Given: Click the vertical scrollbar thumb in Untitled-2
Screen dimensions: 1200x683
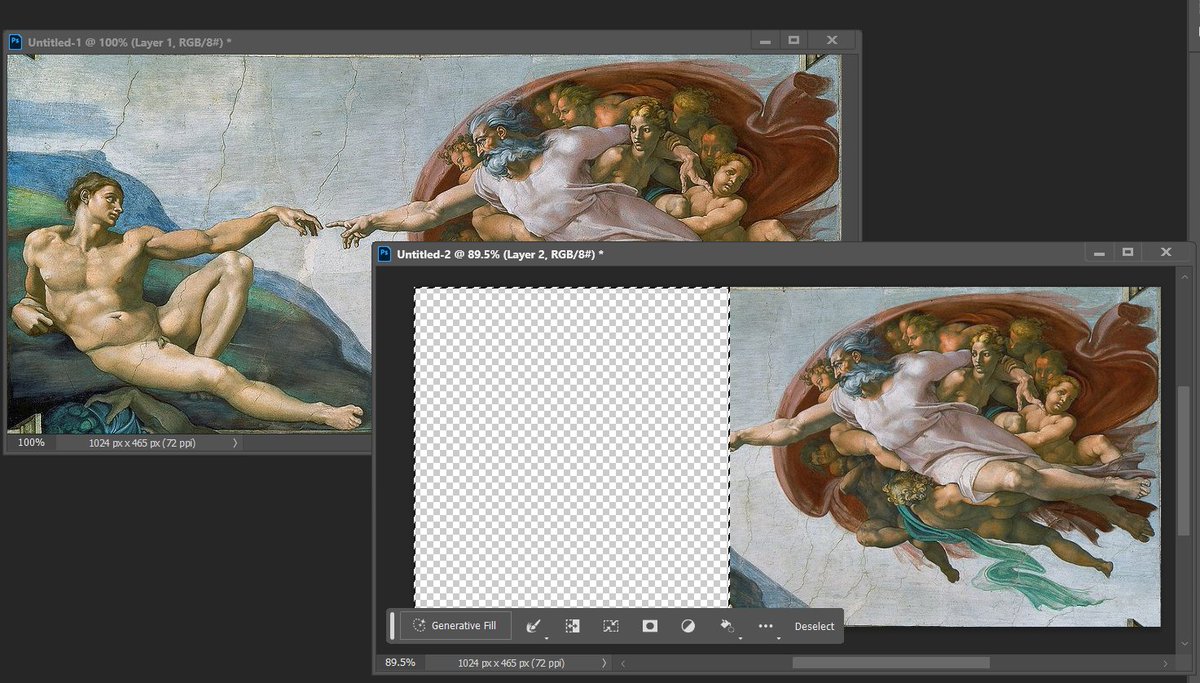Looking at the screenshot, I should (x=1185, y=461).
